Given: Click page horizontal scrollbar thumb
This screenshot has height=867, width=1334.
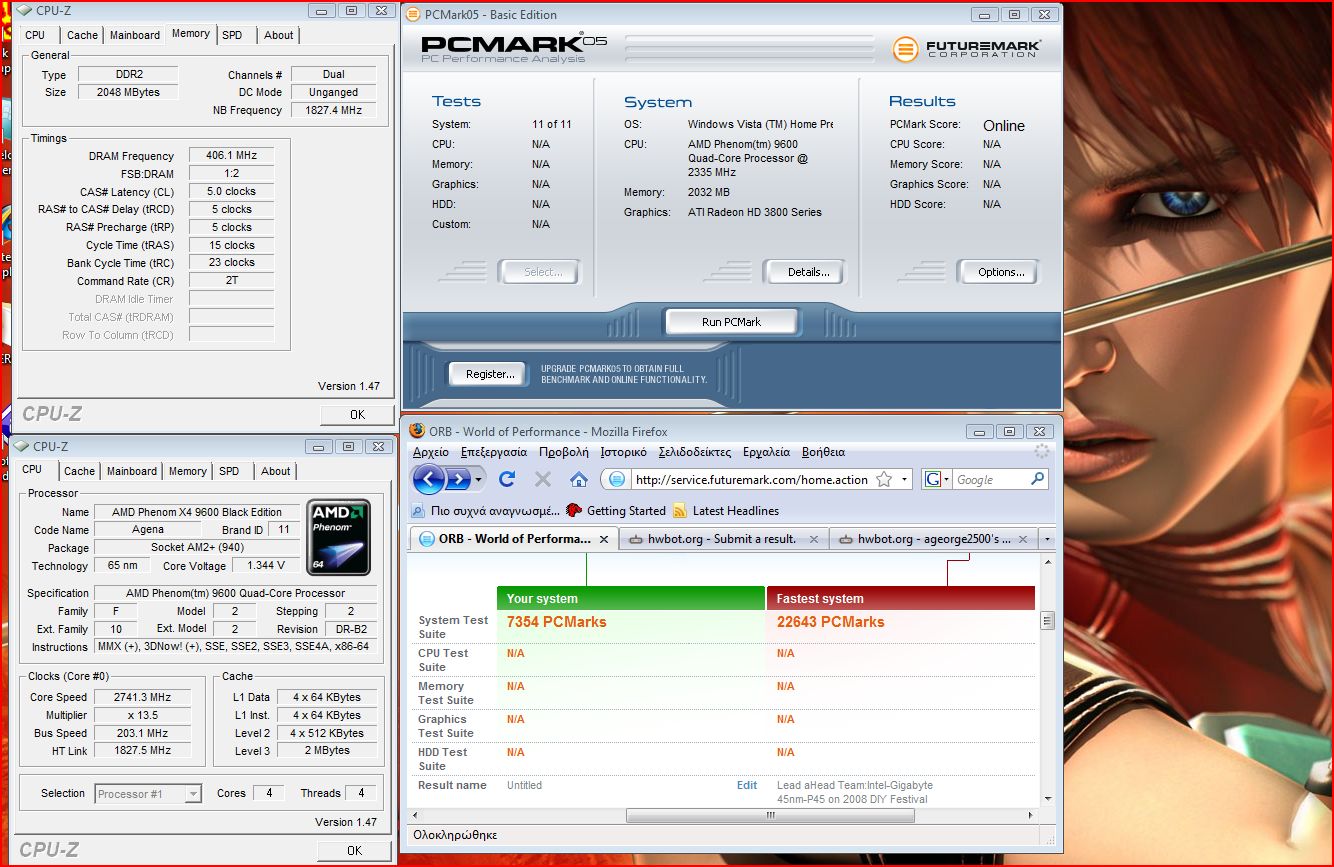Looking at the screenshot, I should 771,815.
